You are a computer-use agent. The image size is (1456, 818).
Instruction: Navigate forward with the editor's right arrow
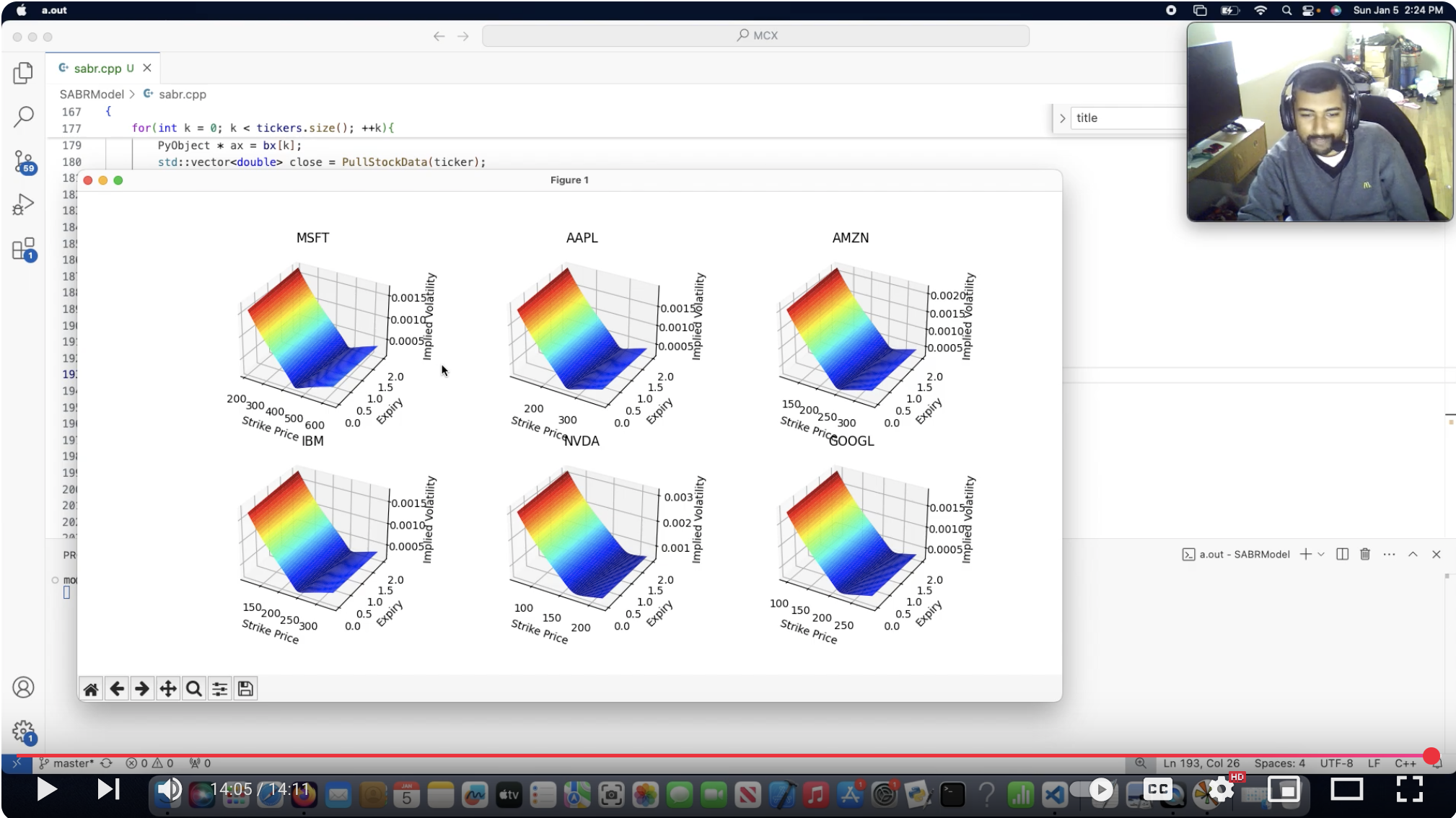coord(463,36)
